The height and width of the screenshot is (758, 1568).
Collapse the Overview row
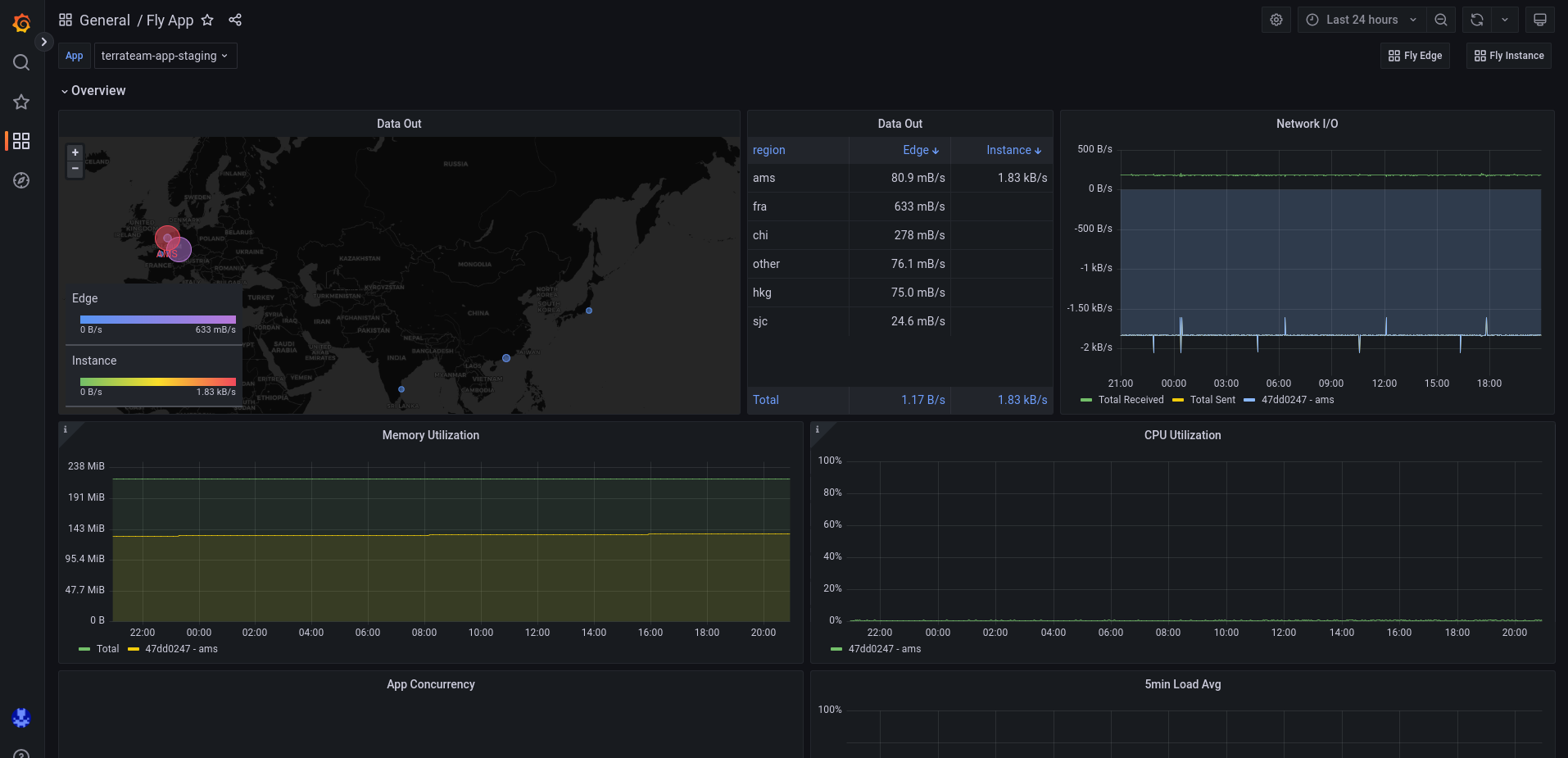tap(93, 91)
